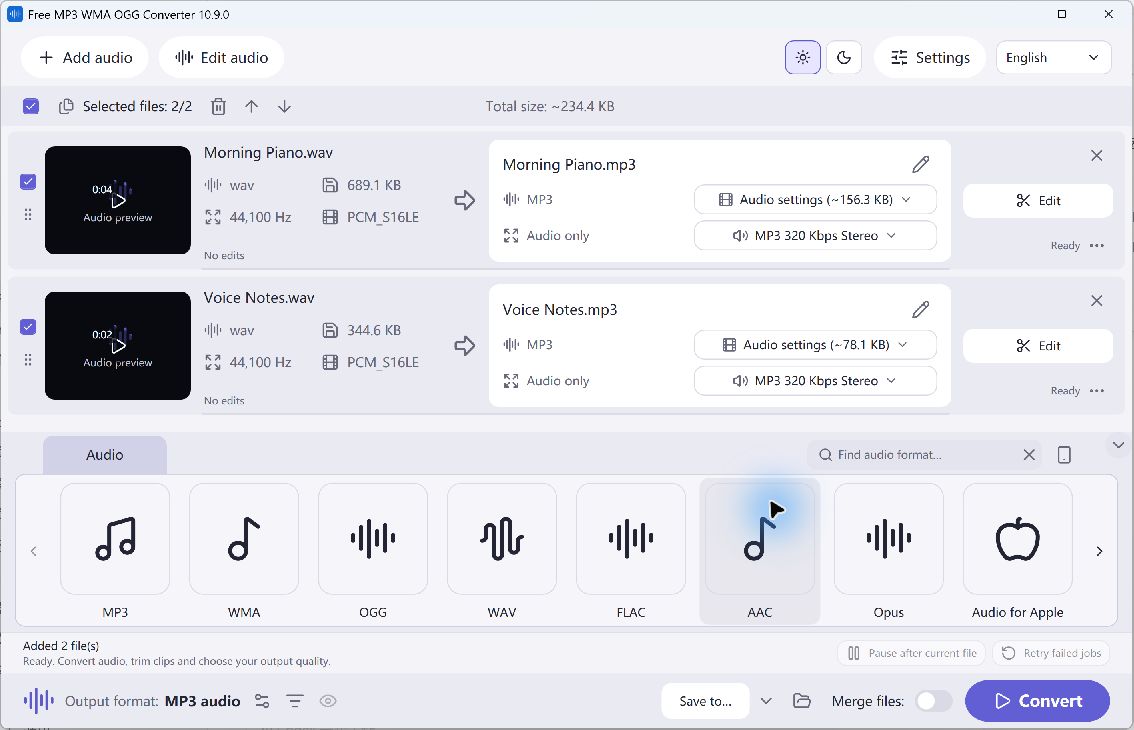Move selected files up arrow
Screen dimensions: 1134x730
(x=251, y=106)
